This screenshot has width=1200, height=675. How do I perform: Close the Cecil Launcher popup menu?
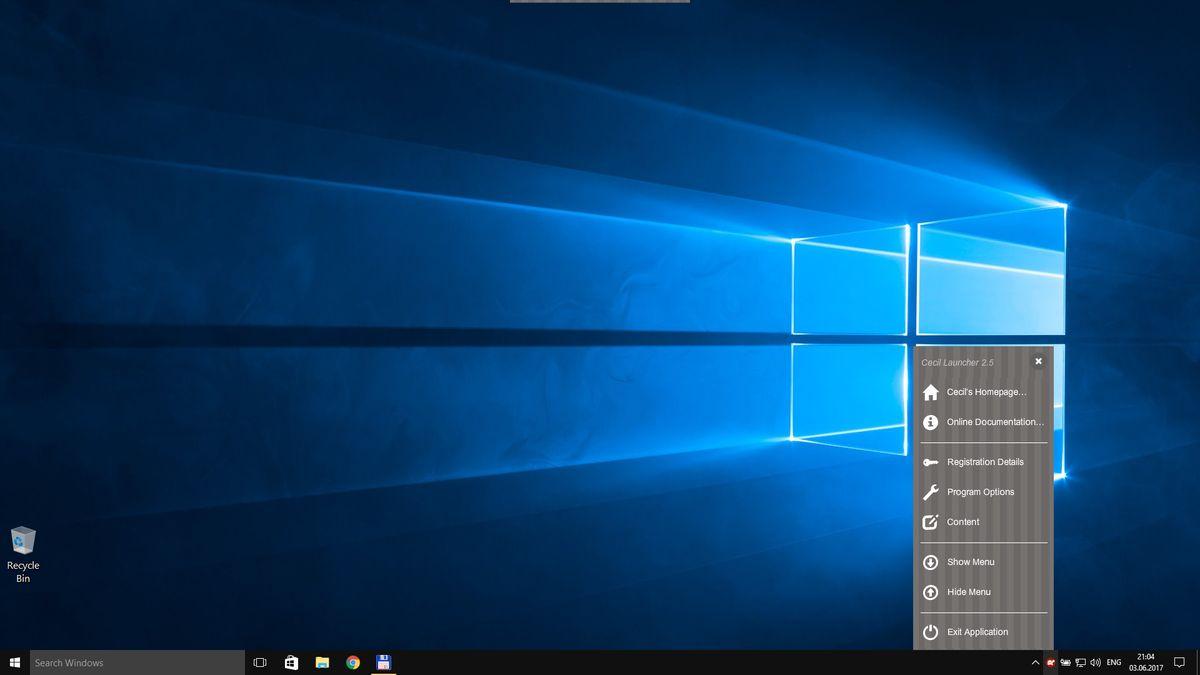click(x=1038, y=361)
